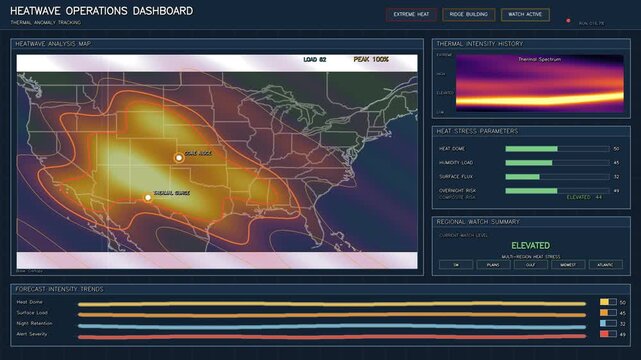641x360 pixels.
Task: Click the blue Night Retention mini gauge
Action: [608, 323]
